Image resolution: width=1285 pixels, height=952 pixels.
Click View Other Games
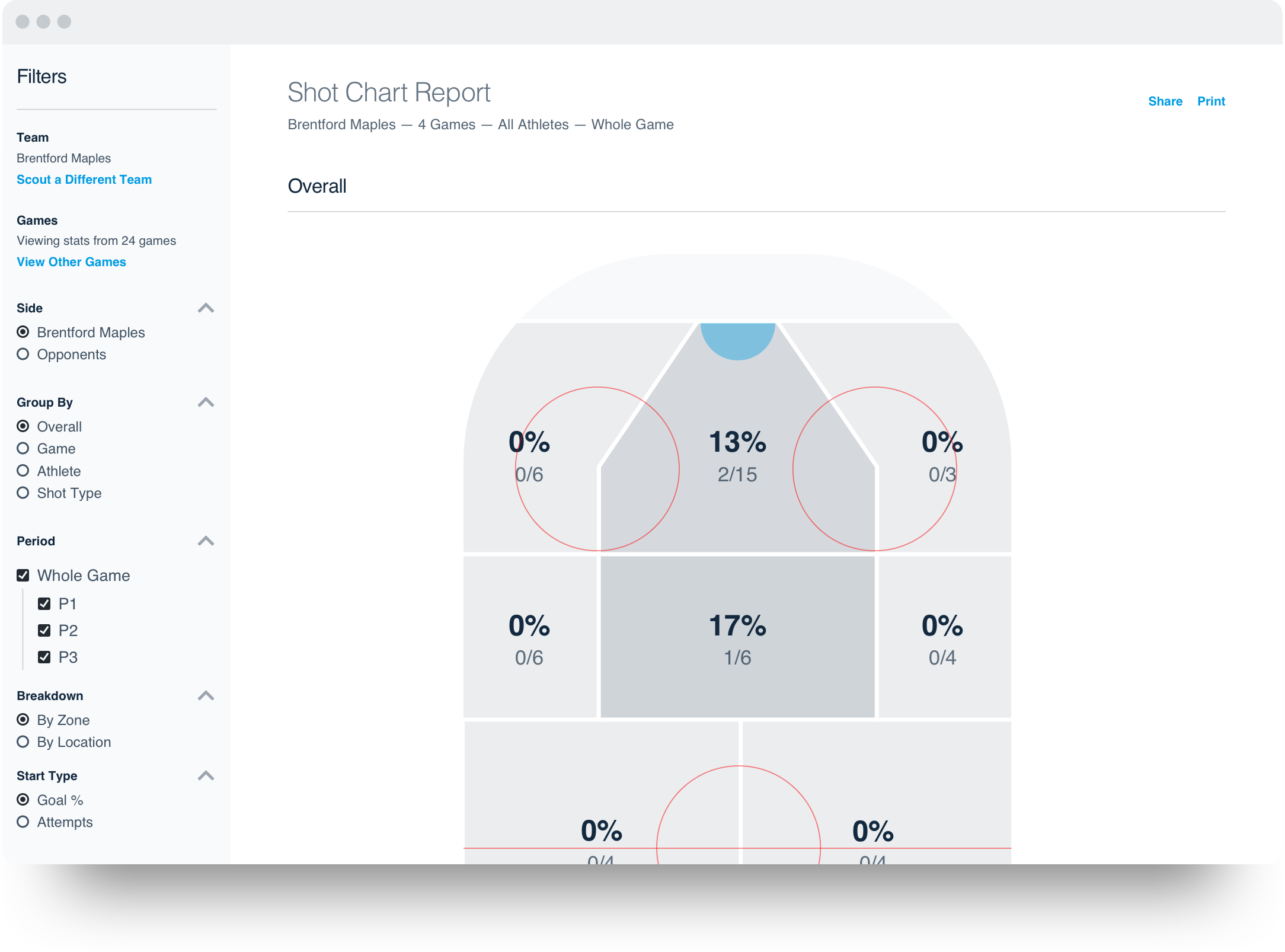click(x=71, y=261)
